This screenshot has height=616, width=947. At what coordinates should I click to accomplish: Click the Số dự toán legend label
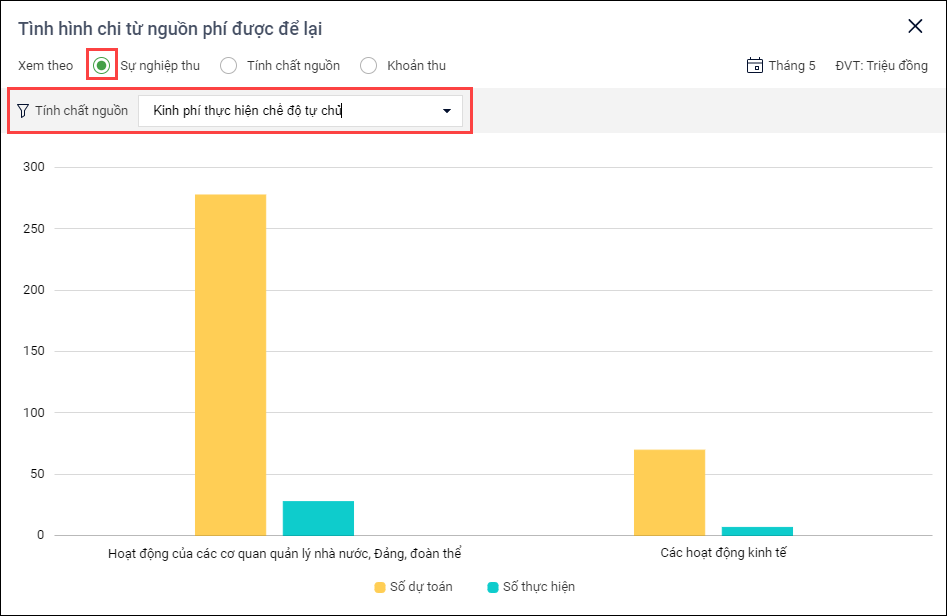point(420,587)
